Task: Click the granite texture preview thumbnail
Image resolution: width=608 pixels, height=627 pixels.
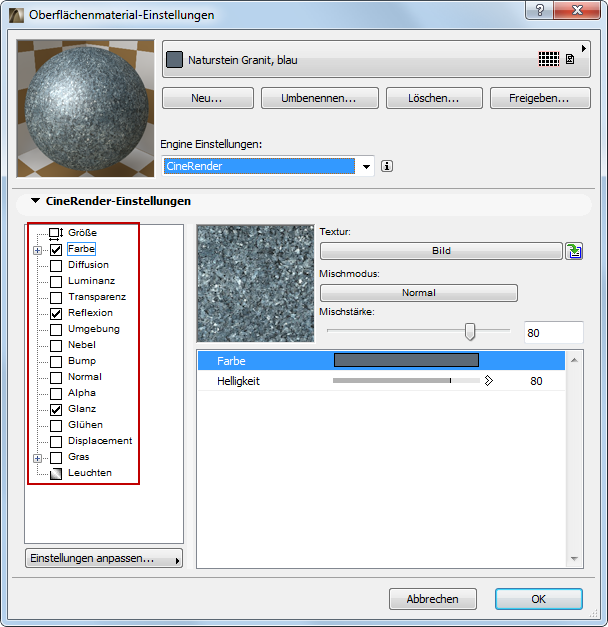Action: pyautogui.click(x=256, y=284)
